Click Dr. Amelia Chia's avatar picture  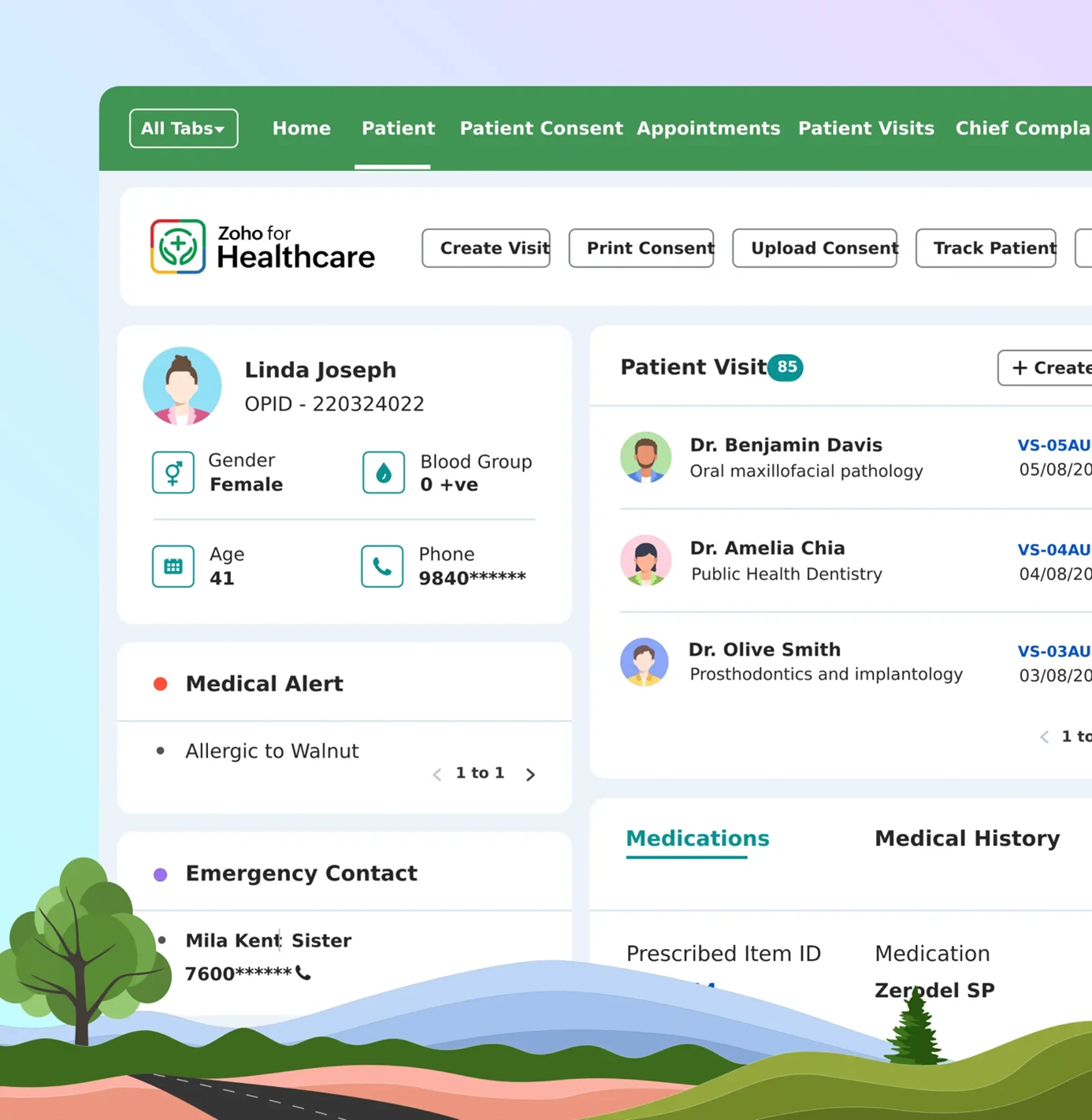pyautogui.click(x=645, y=560)
